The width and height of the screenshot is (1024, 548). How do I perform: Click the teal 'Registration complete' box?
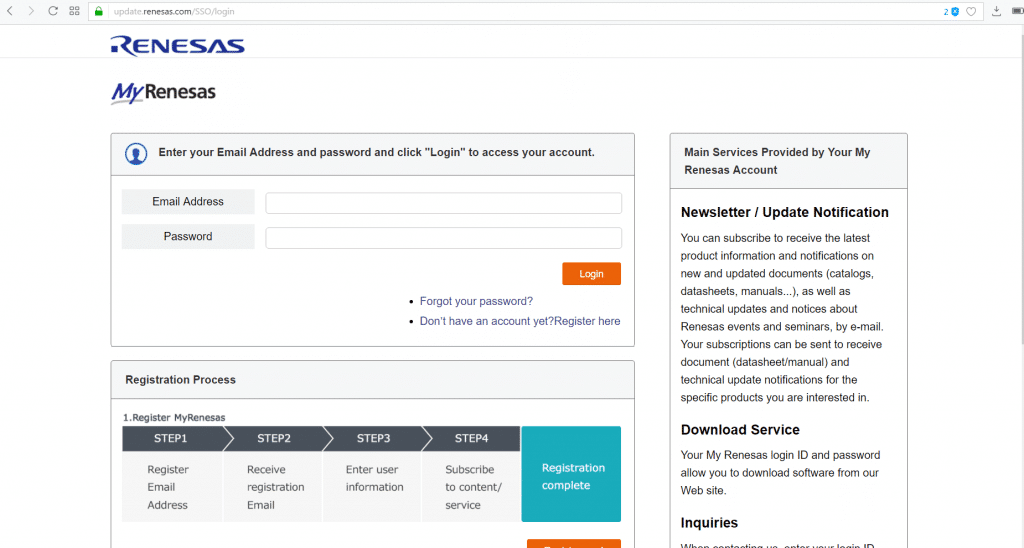coord(571,476)
